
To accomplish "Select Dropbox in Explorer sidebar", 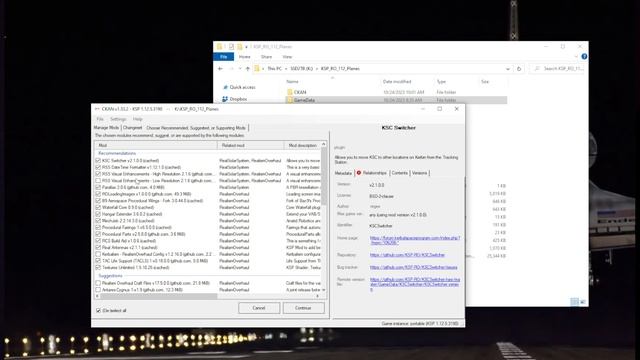I will click(235, 99).
